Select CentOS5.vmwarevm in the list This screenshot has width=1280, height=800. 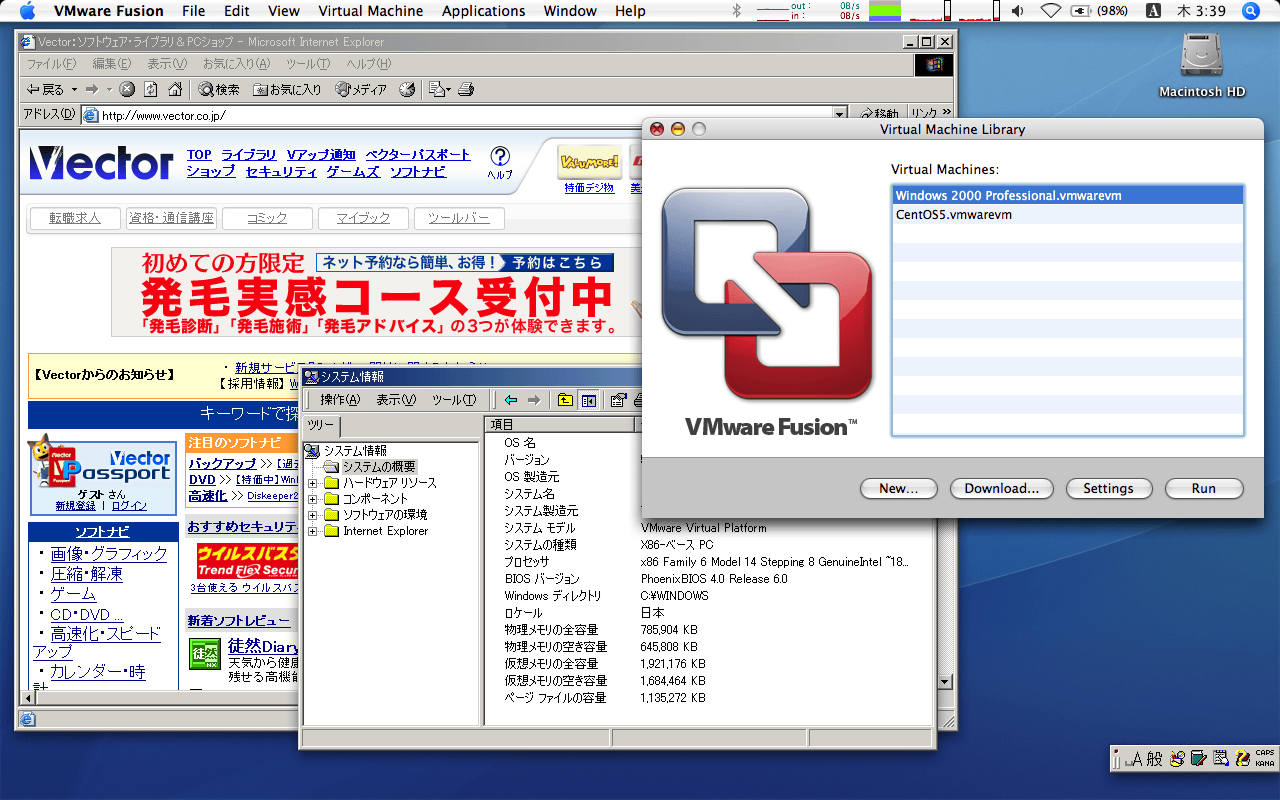[1067, 214]
